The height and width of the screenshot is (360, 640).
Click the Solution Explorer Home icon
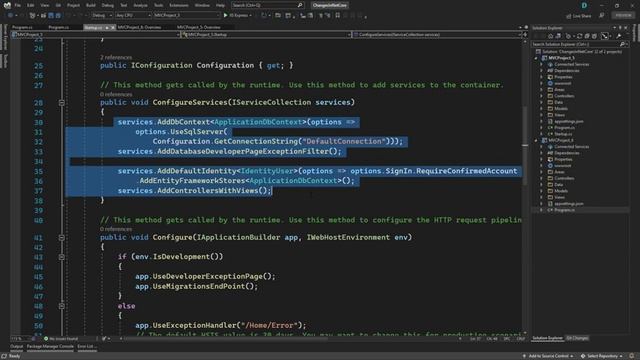point(551,36)
